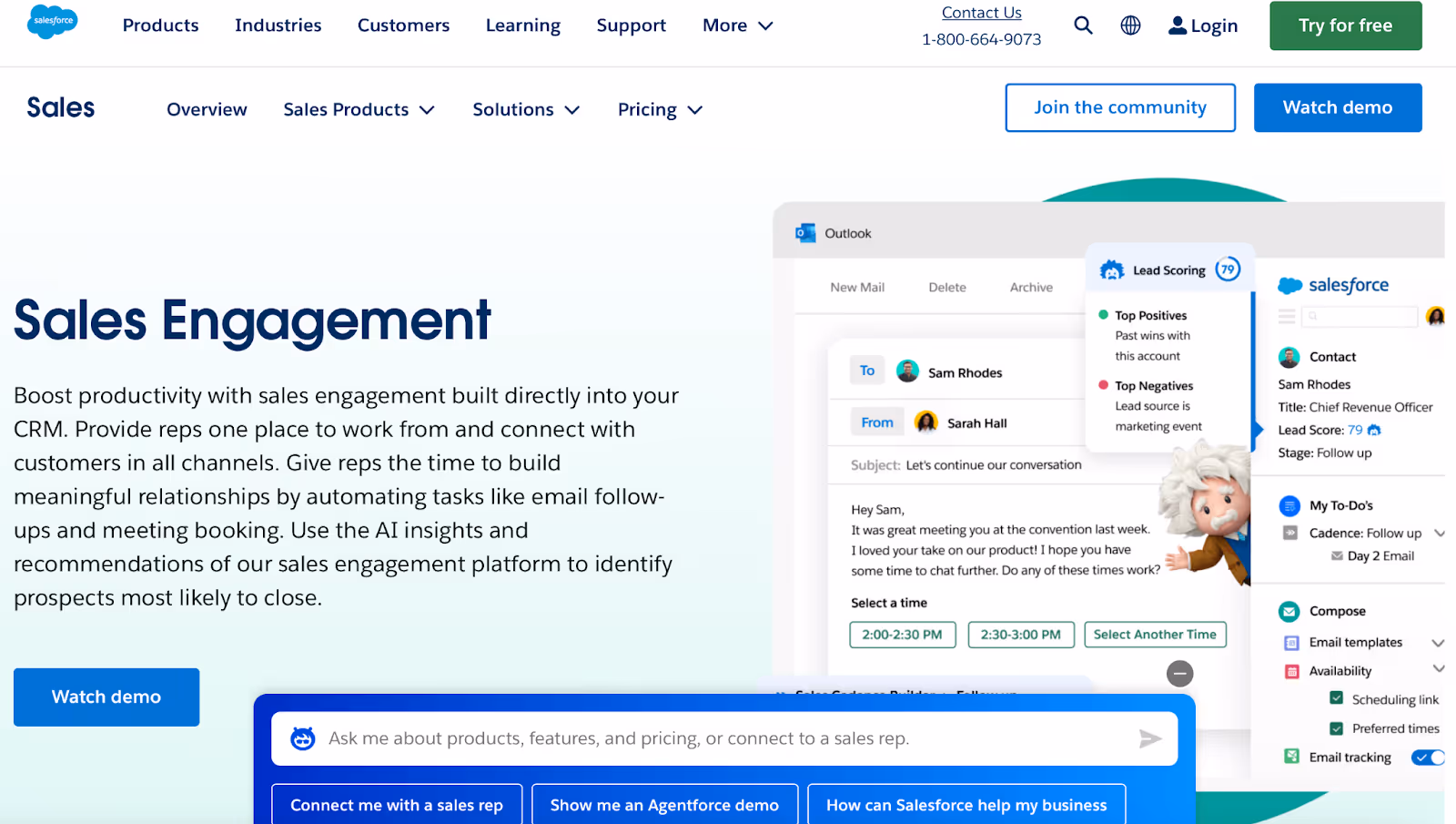Click the round minimize chat button
Image resolution: width=1456 pixels, height=824 pixels.
click(1180, 674)
